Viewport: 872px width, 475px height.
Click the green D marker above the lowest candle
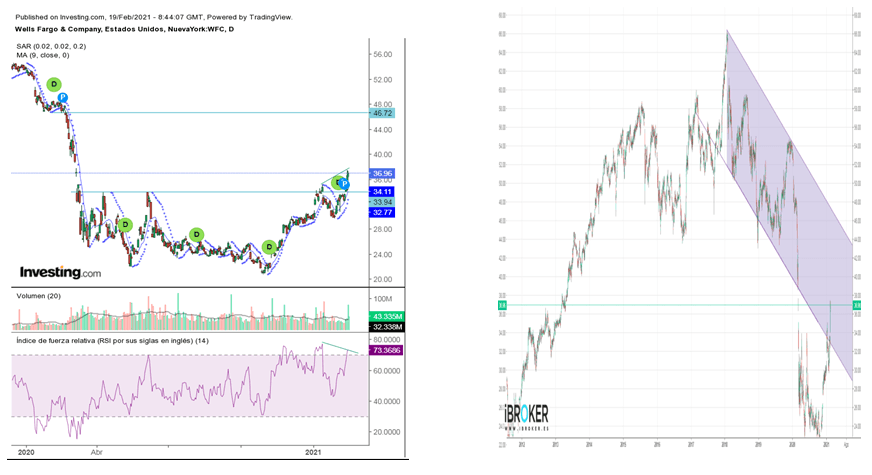click(269, 247)
